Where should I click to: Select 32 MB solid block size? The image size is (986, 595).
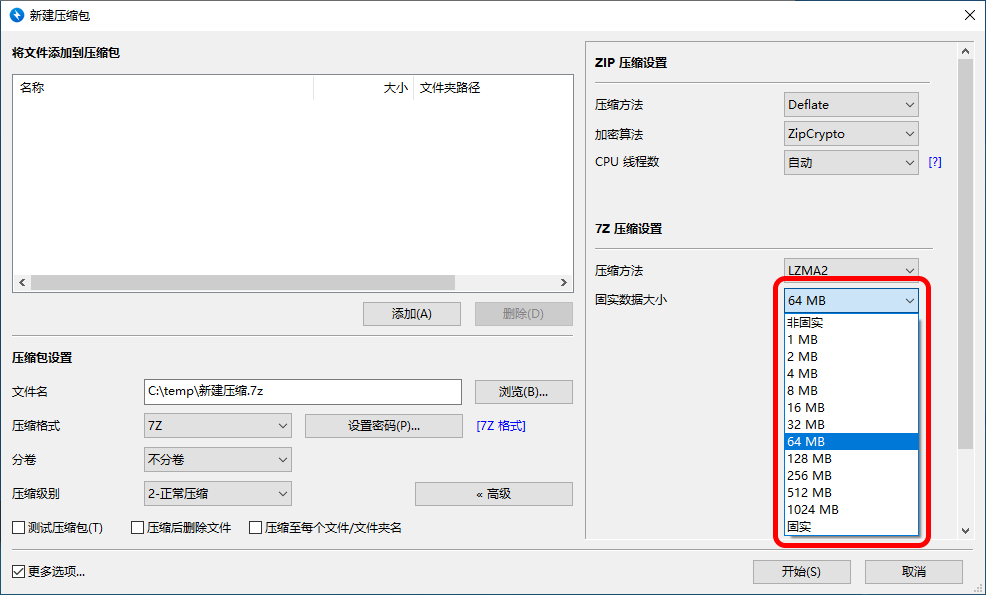(851, 425)
